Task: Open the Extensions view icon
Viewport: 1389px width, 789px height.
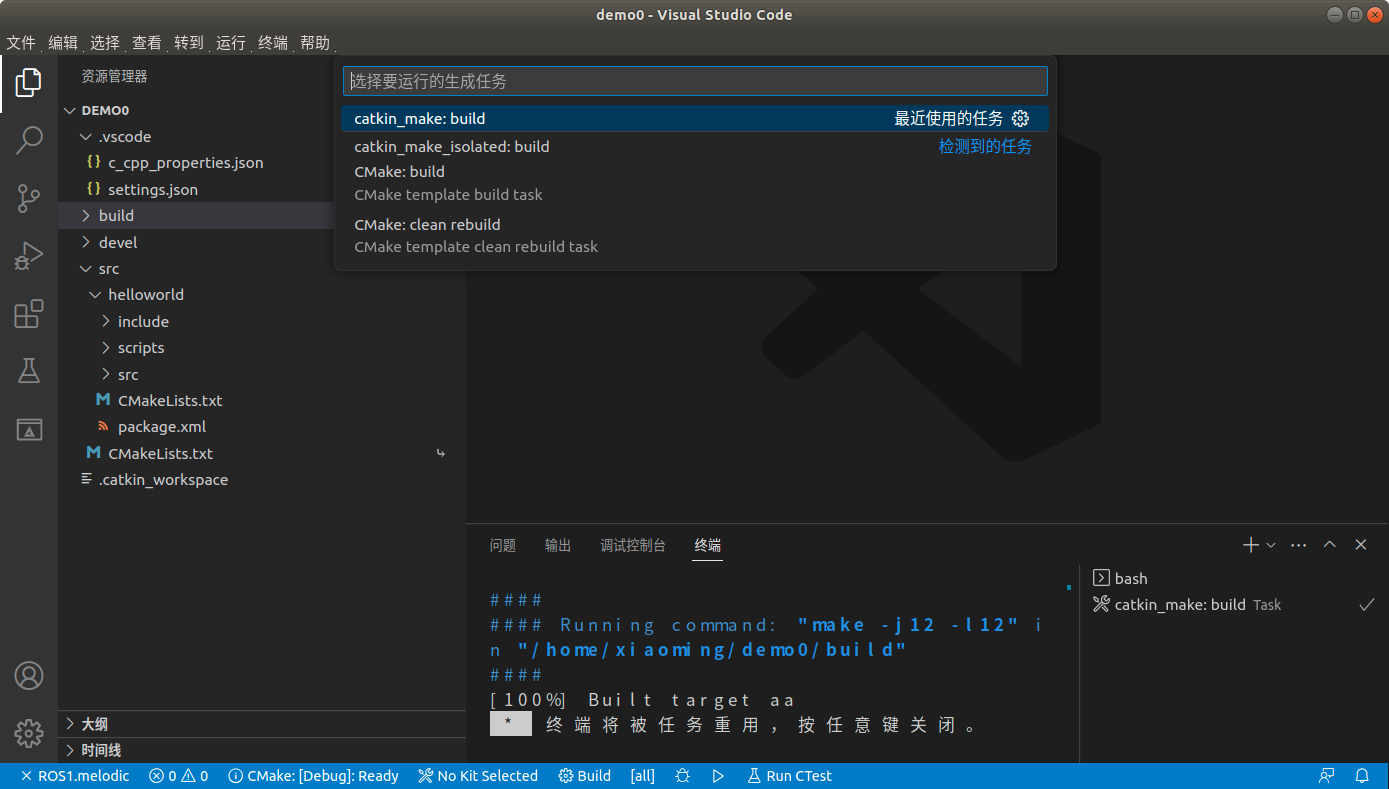Action: point(28,313)
